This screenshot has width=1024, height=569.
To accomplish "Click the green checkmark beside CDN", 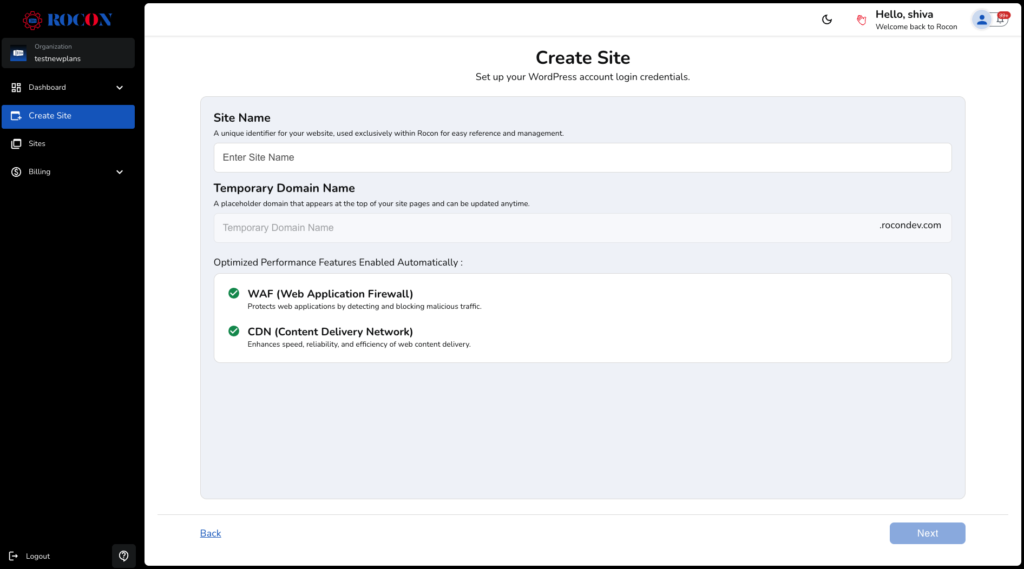I will pos(234,331).
